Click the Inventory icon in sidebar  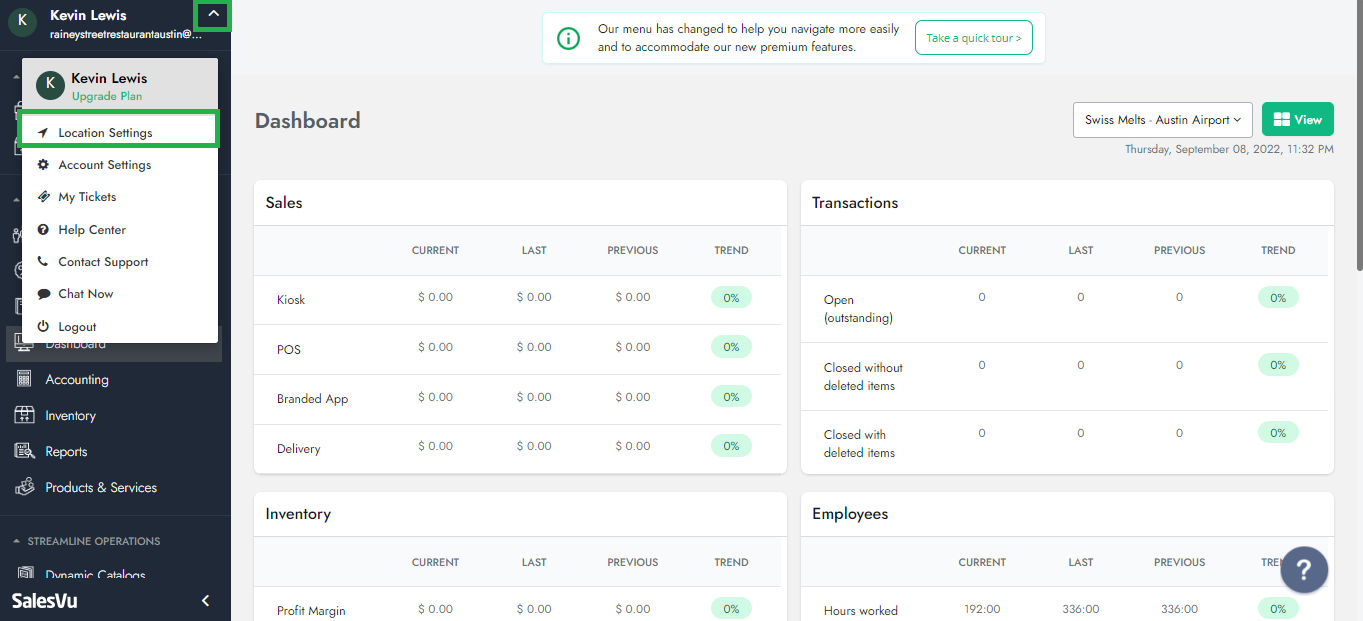[25, 415]
